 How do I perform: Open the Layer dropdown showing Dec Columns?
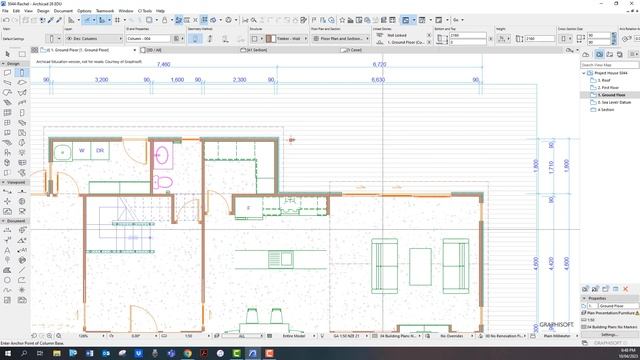(x=94, y=38)
